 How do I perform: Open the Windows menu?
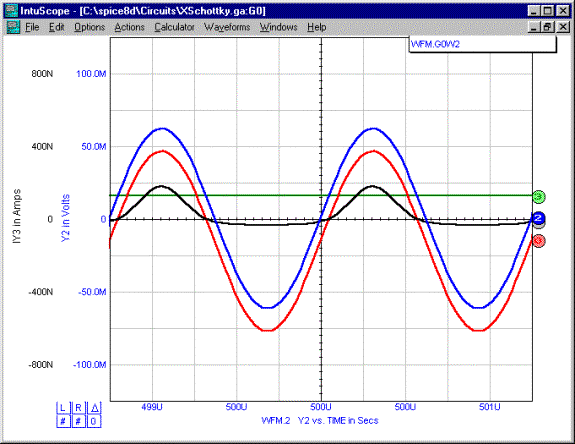278,27
